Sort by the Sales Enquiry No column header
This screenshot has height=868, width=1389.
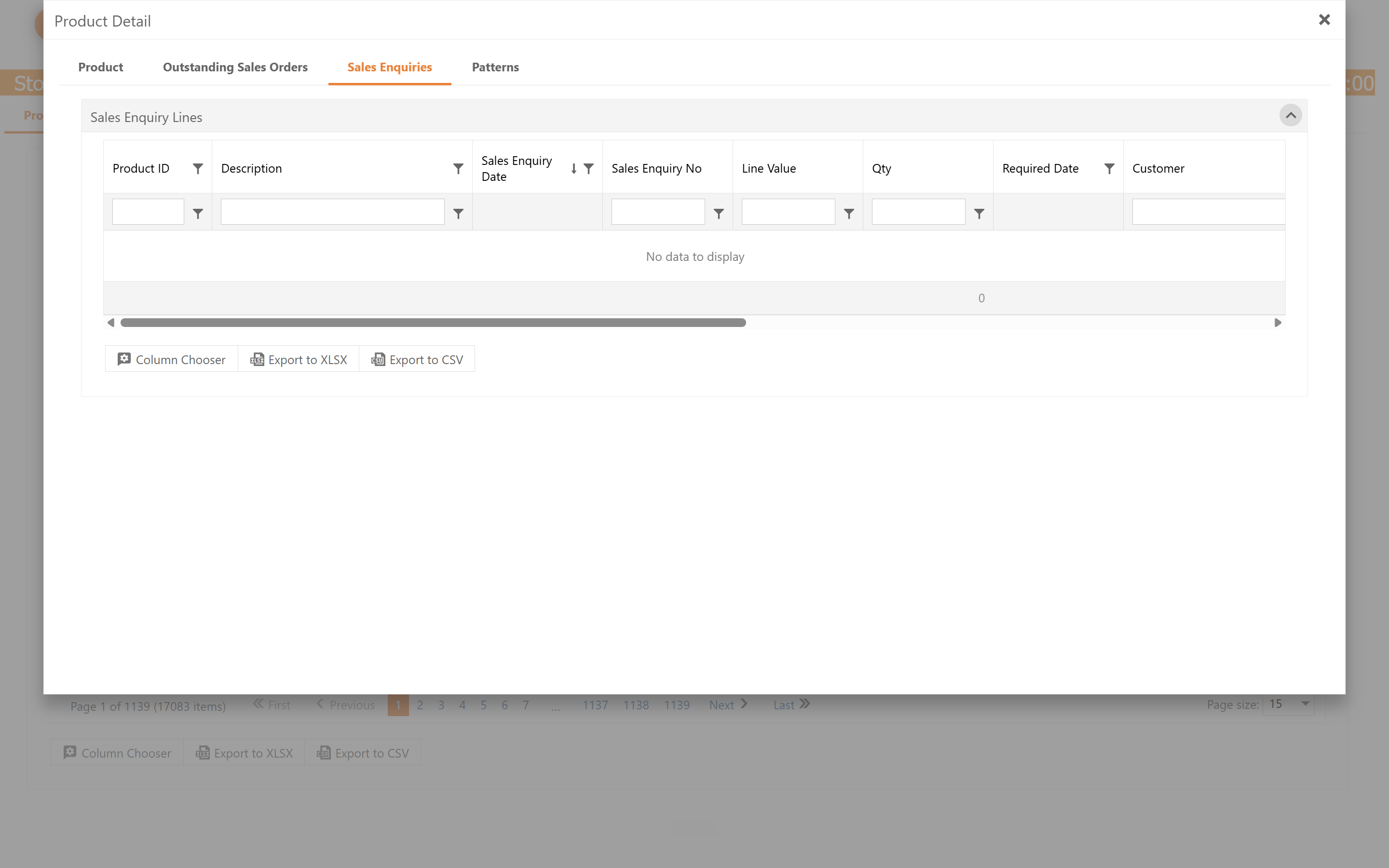click(667, 167)
